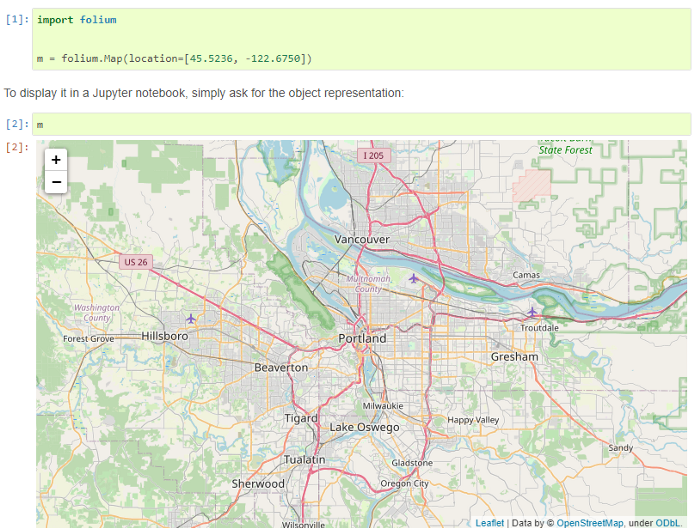This screenshot has width=700, height=528.
Task: Click the zoom in plus button
Action: pos(56,160)
